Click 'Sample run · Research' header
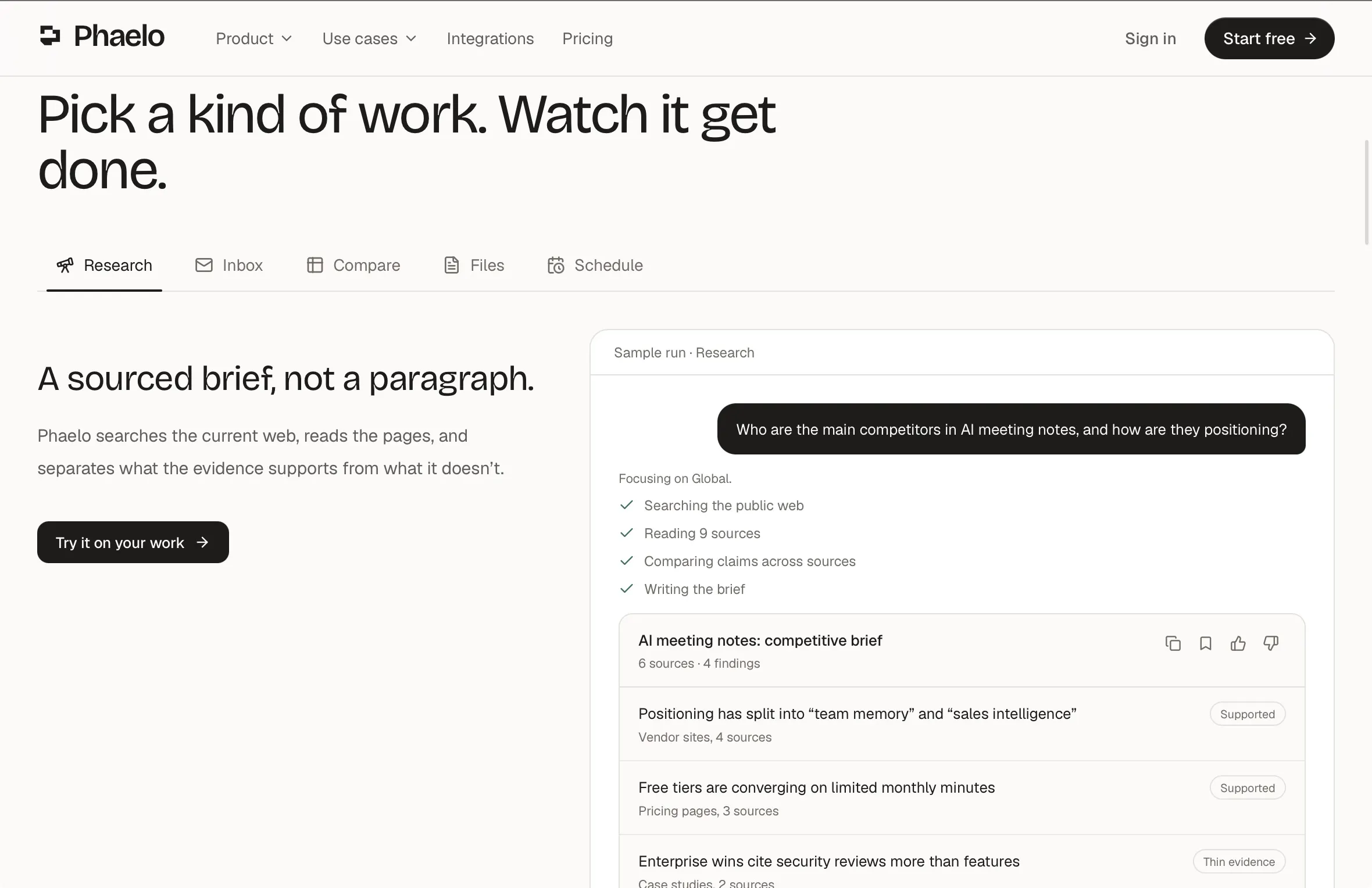This screenshot has height=888, width=1372. pos(684,353)
